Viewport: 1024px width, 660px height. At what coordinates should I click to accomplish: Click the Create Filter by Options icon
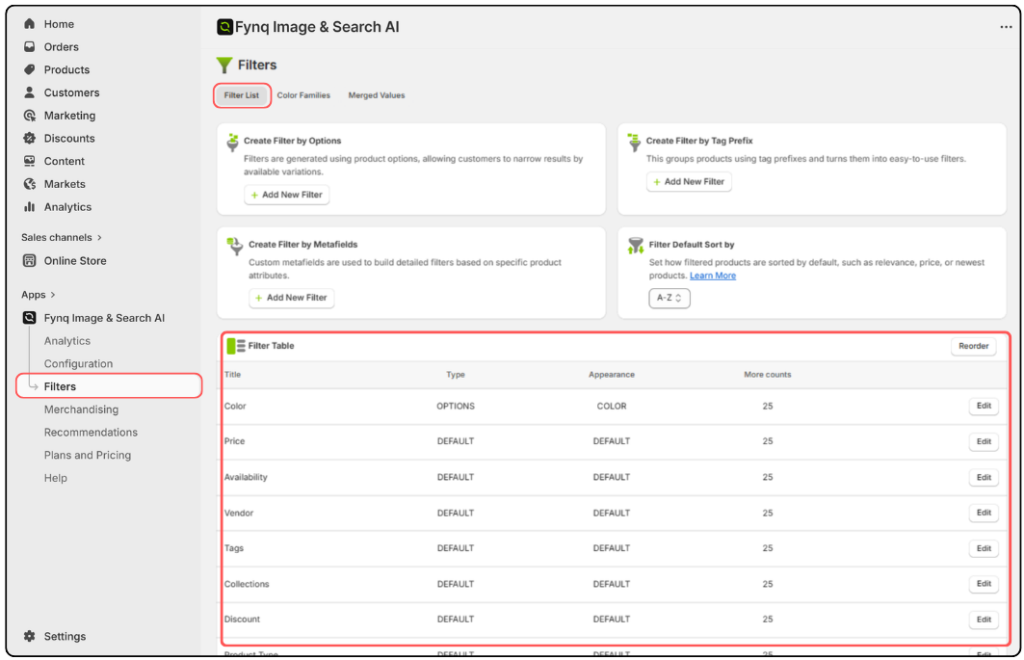232,142
